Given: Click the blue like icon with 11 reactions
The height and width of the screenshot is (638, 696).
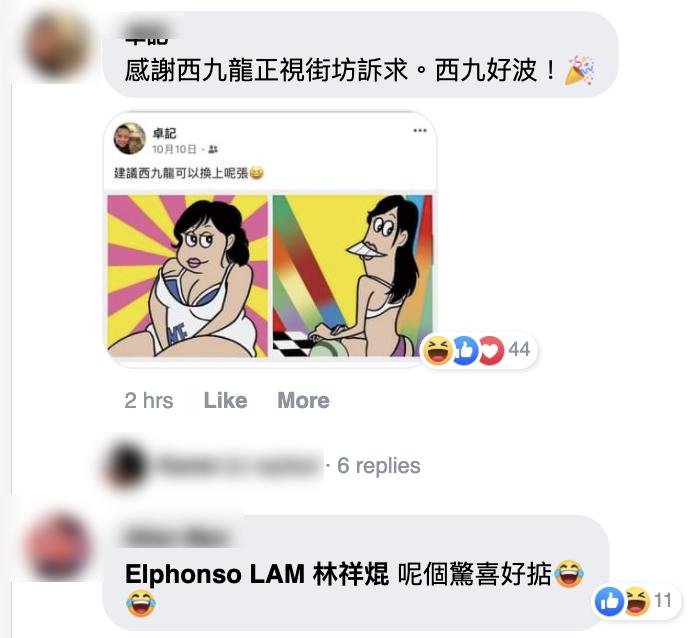Looking at the screenshot, I should click(x=609, y=601).
